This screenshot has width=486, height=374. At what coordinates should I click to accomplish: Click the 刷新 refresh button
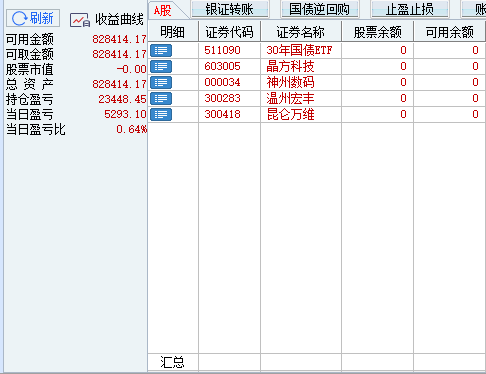[x=33, y=18]
